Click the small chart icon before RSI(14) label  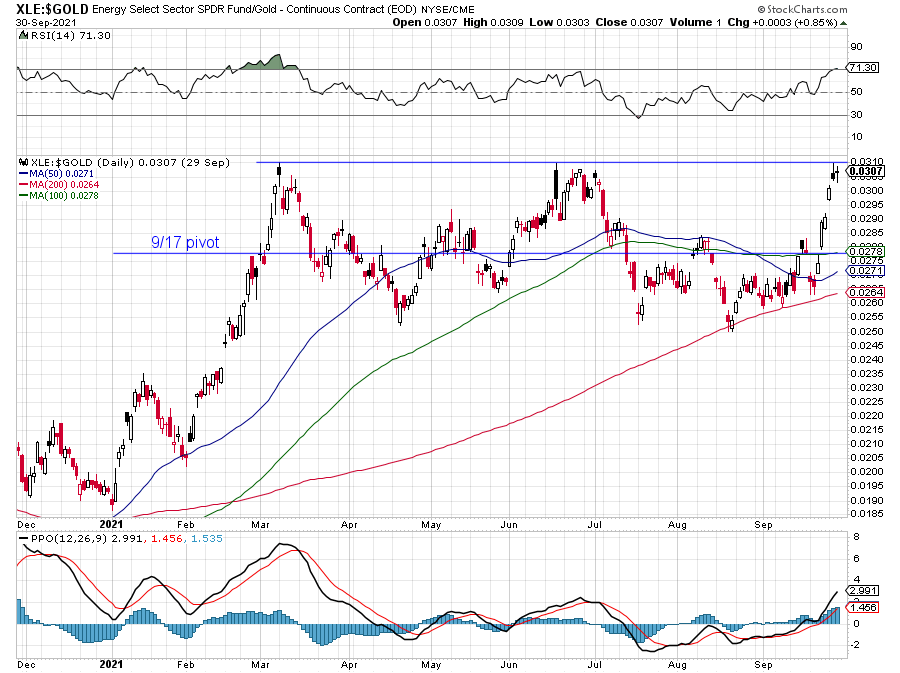(x=23, y=36)
